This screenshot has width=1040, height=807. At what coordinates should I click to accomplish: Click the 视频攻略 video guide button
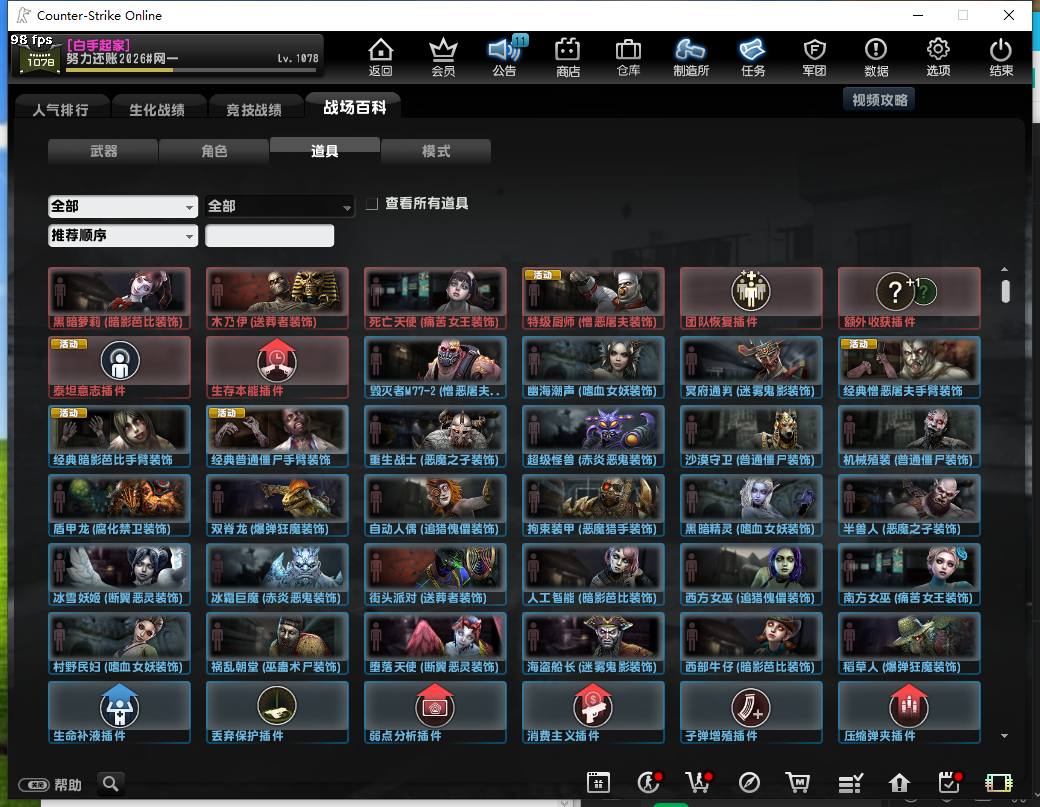point(879,99)
